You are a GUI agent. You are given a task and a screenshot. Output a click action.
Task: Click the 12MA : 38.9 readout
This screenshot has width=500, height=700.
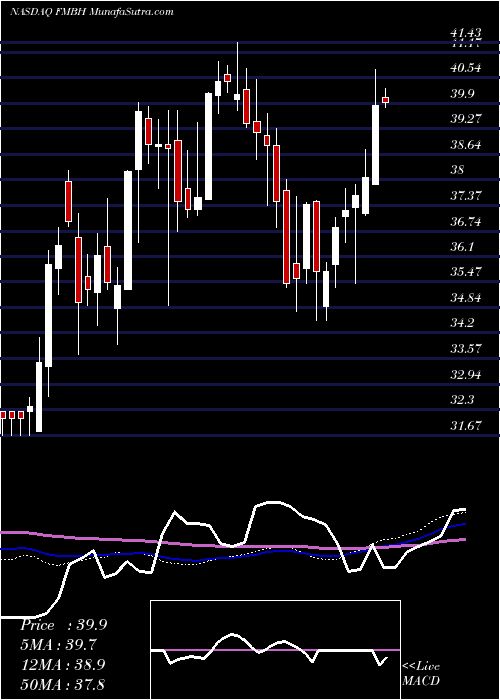click(x=63, y=664)
